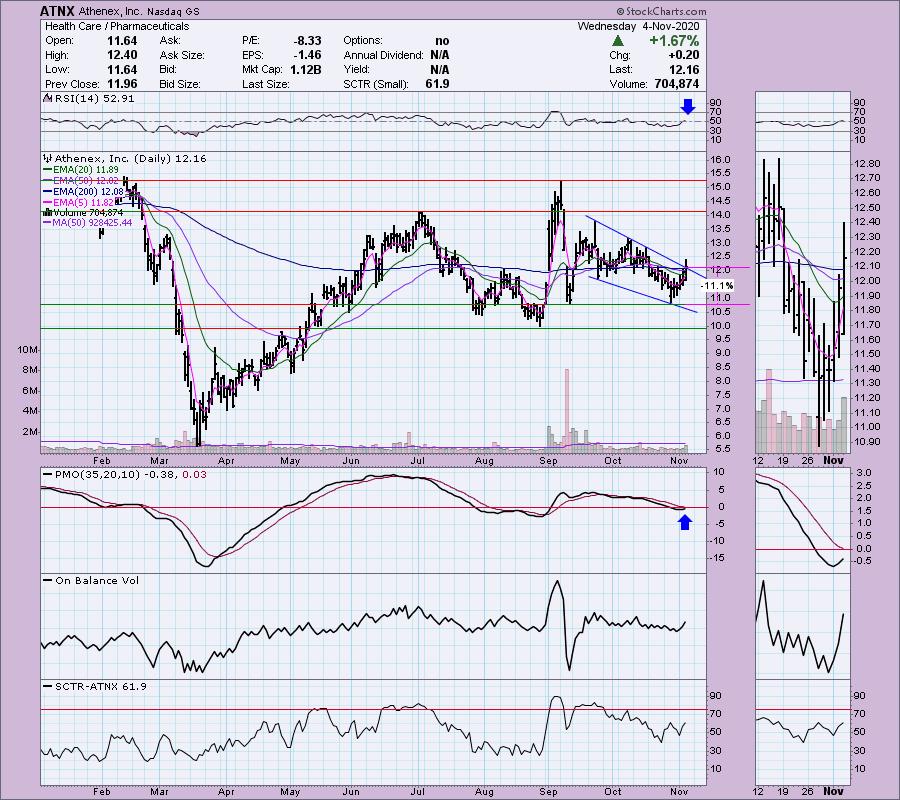Open the StockCharts.com copyright link

[661, 11]
